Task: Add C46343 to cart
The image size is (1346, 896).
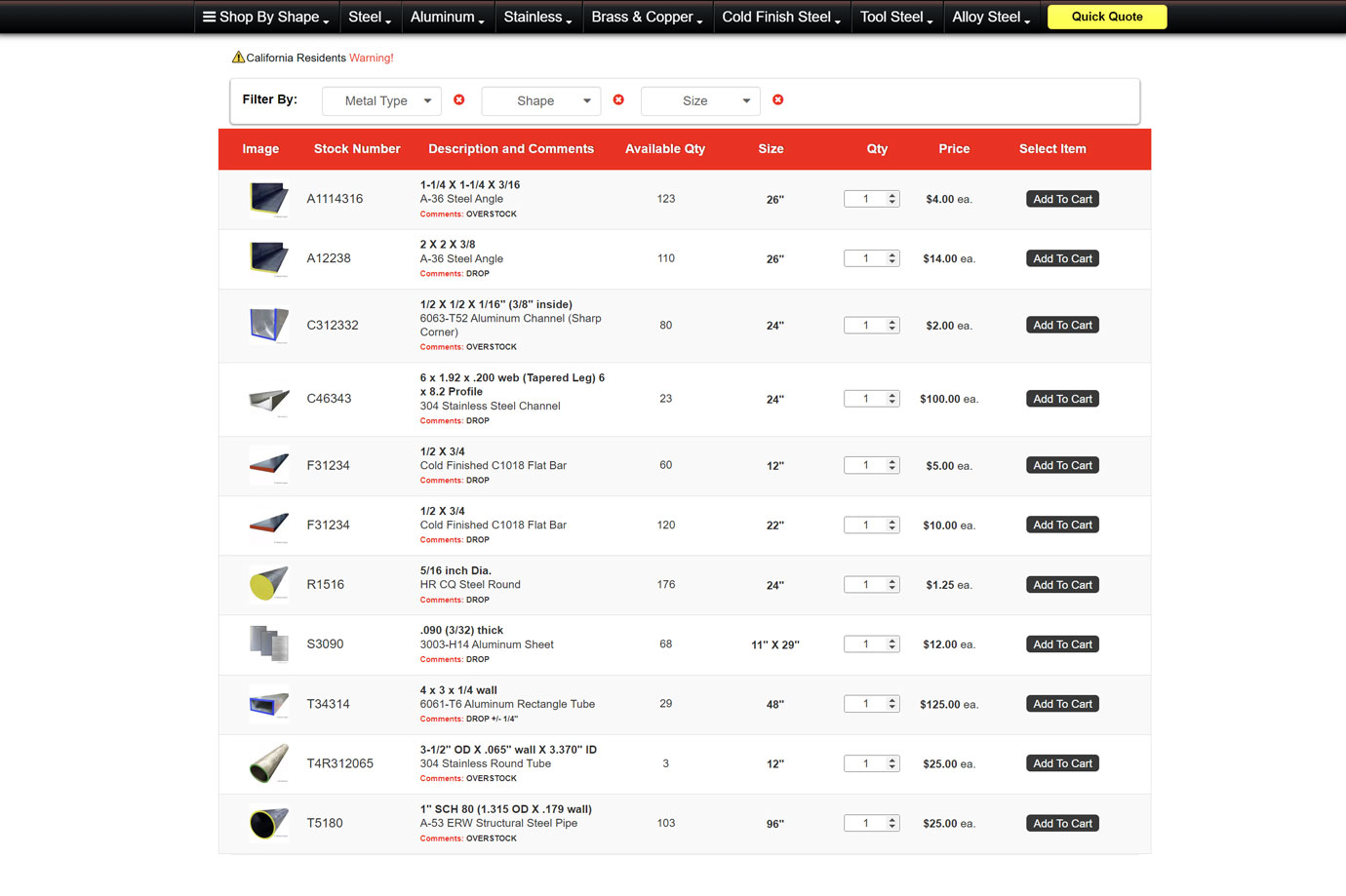Action: point(1062,399)
